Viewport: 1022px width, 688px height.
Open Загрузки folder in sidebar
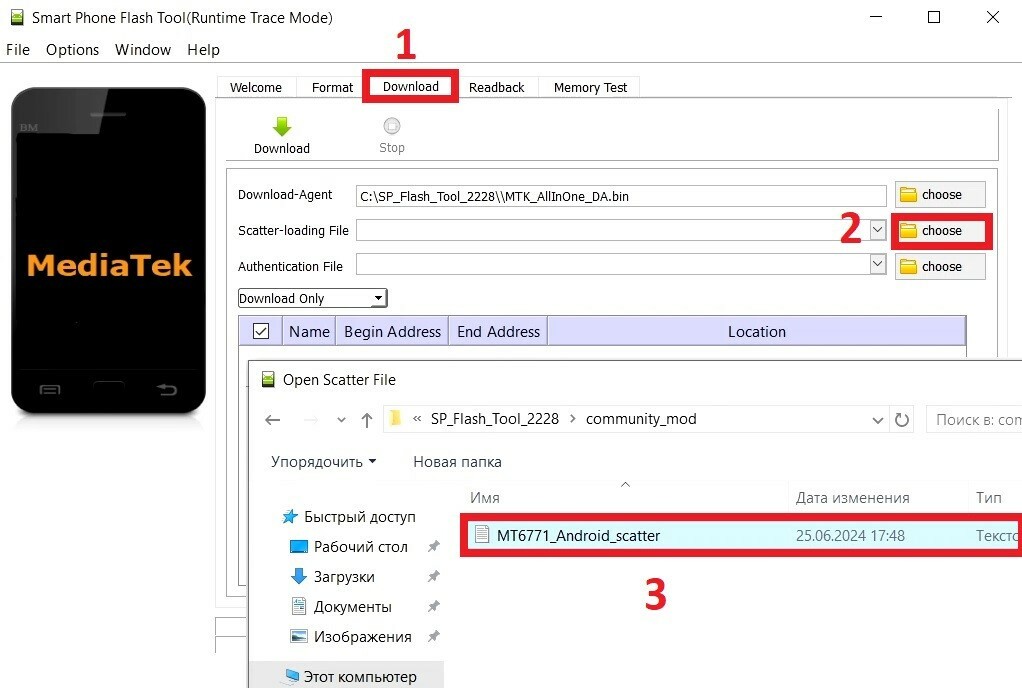[344, 577]
